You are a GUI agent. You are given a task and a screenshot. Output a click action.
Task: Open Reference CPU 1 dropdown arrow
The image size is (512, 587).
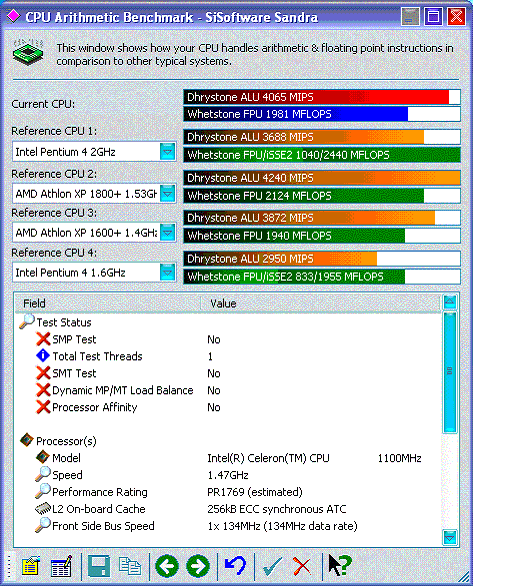pos(167,152)
